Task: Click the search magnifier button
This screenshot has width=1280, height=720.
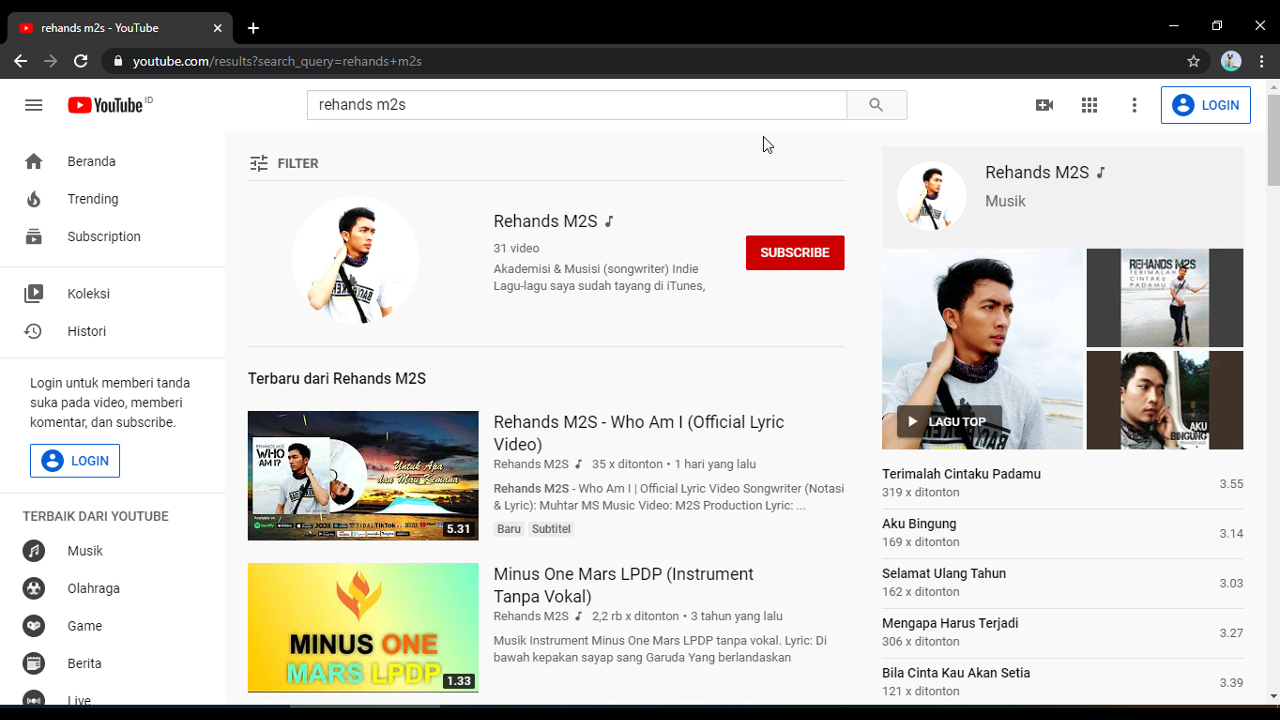Action: click(876, 105)
